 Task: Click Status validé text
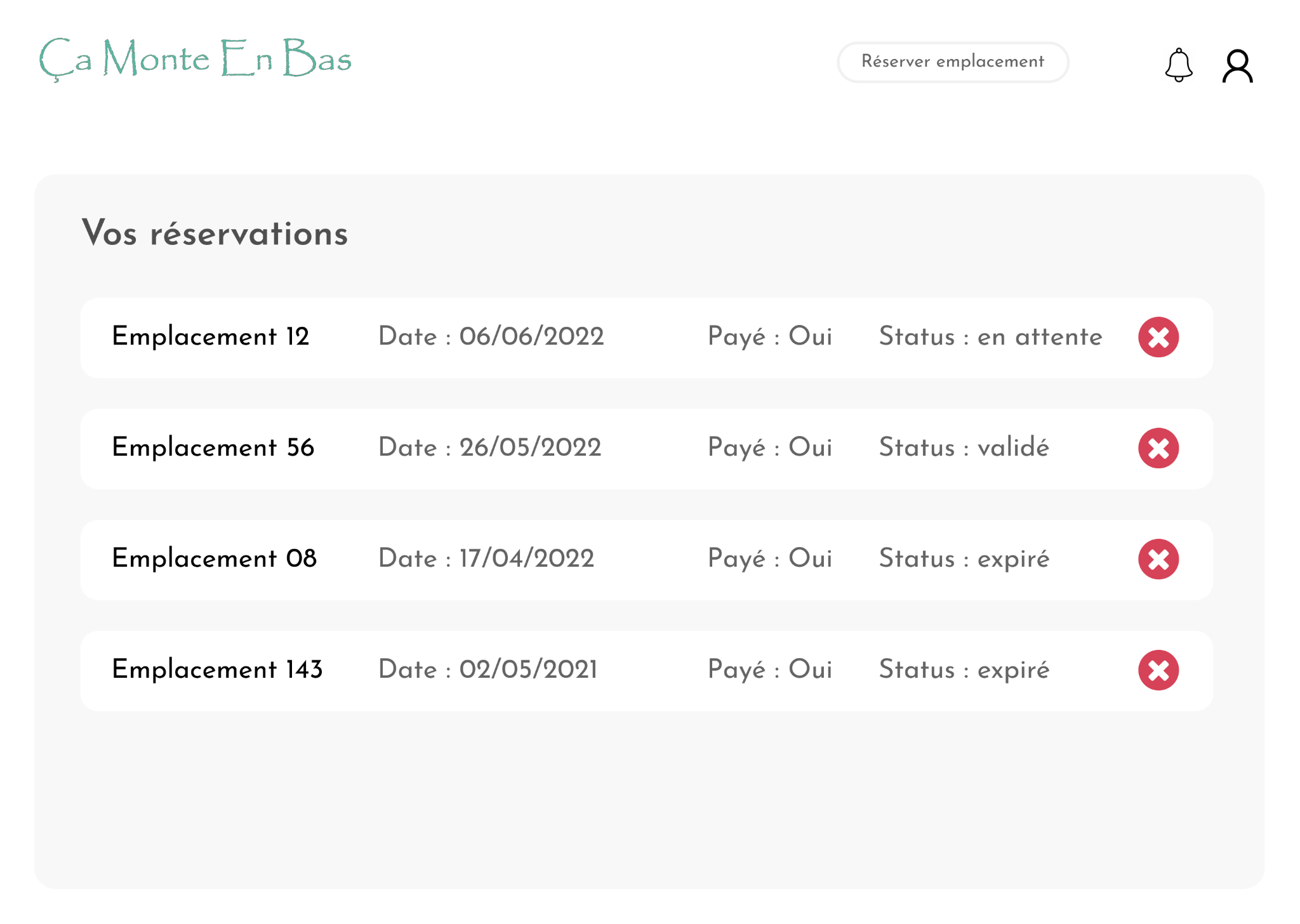point(964,447)
